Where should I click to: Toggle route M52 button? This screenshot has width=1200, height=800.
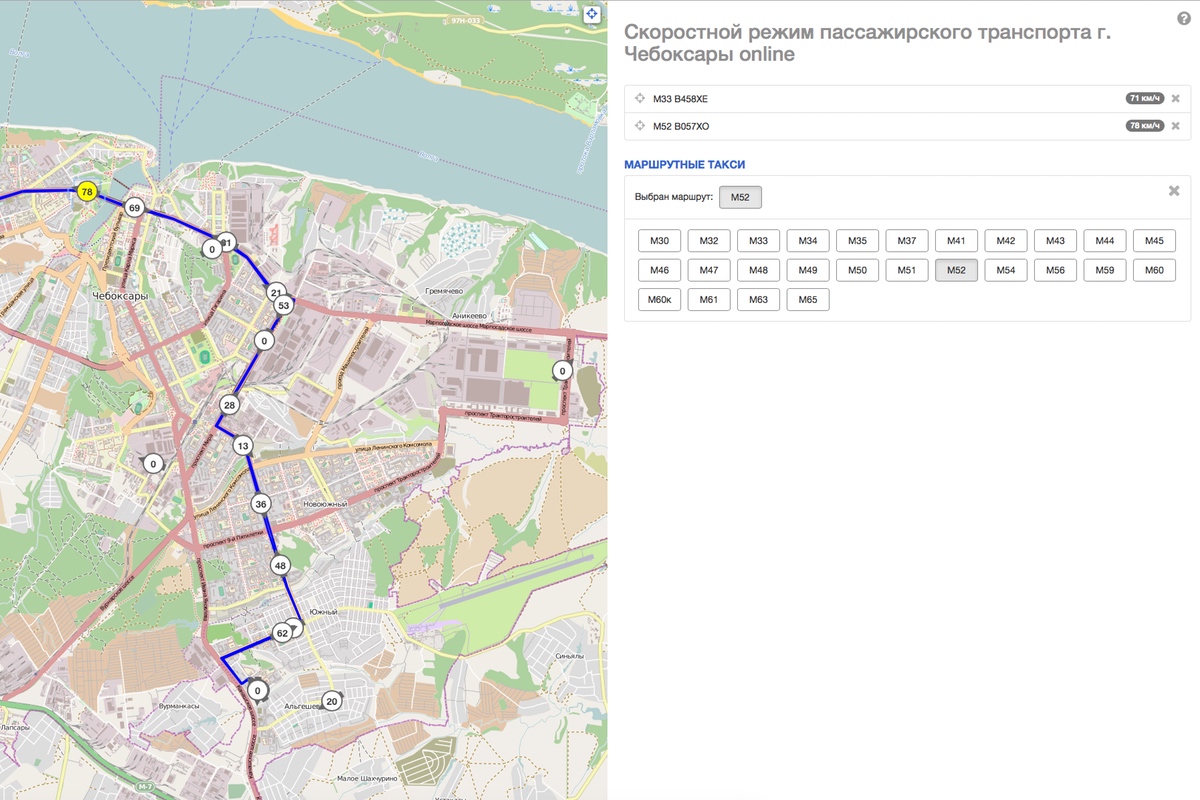pos(956,270)
